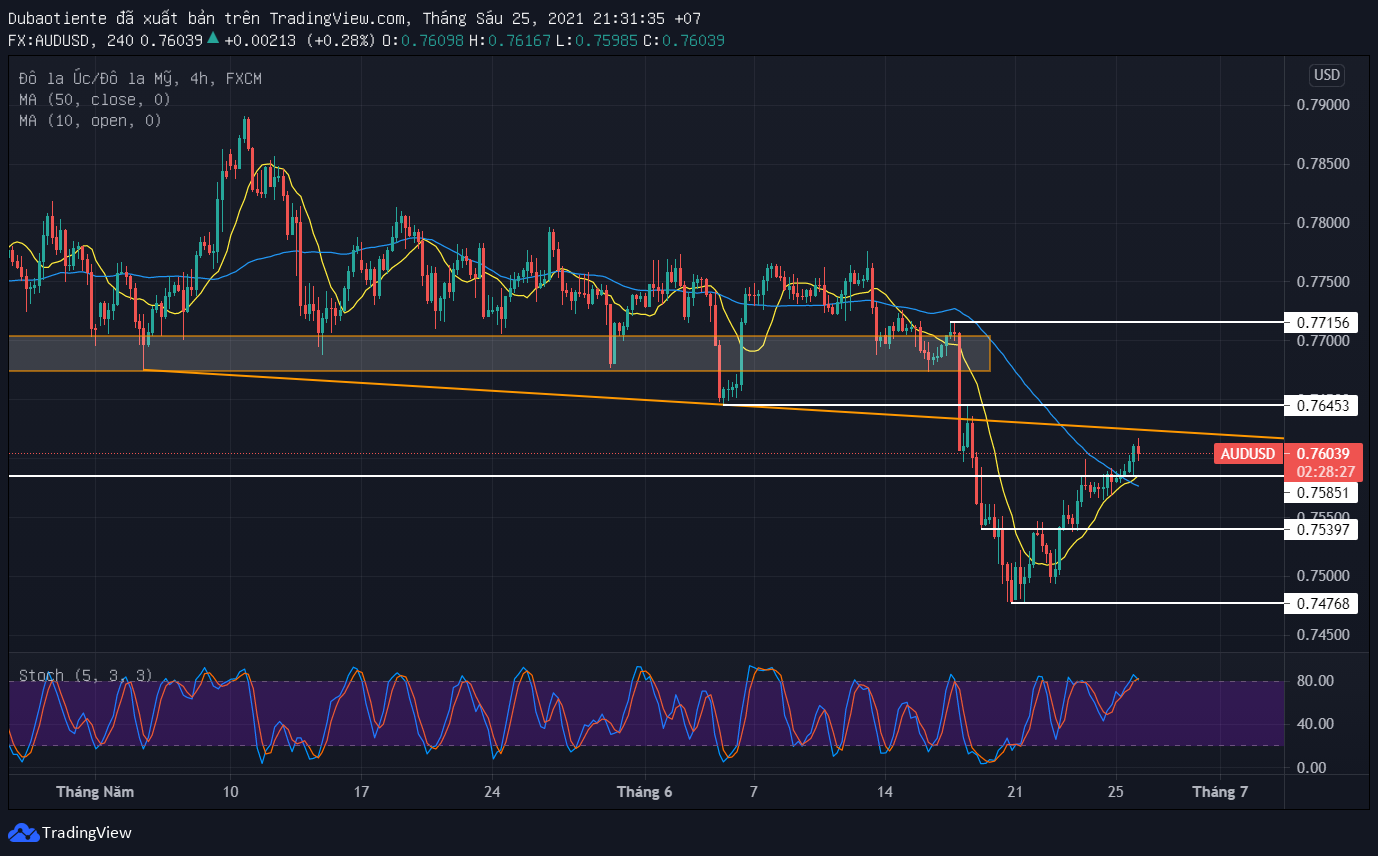This screenshot has width=1378, height=856.
Task: Click the USD currency button
Action: [1327, 75]
